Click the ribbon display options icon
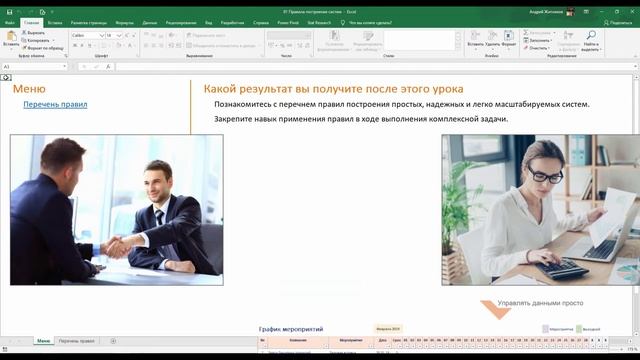 (x=586, y=12)
